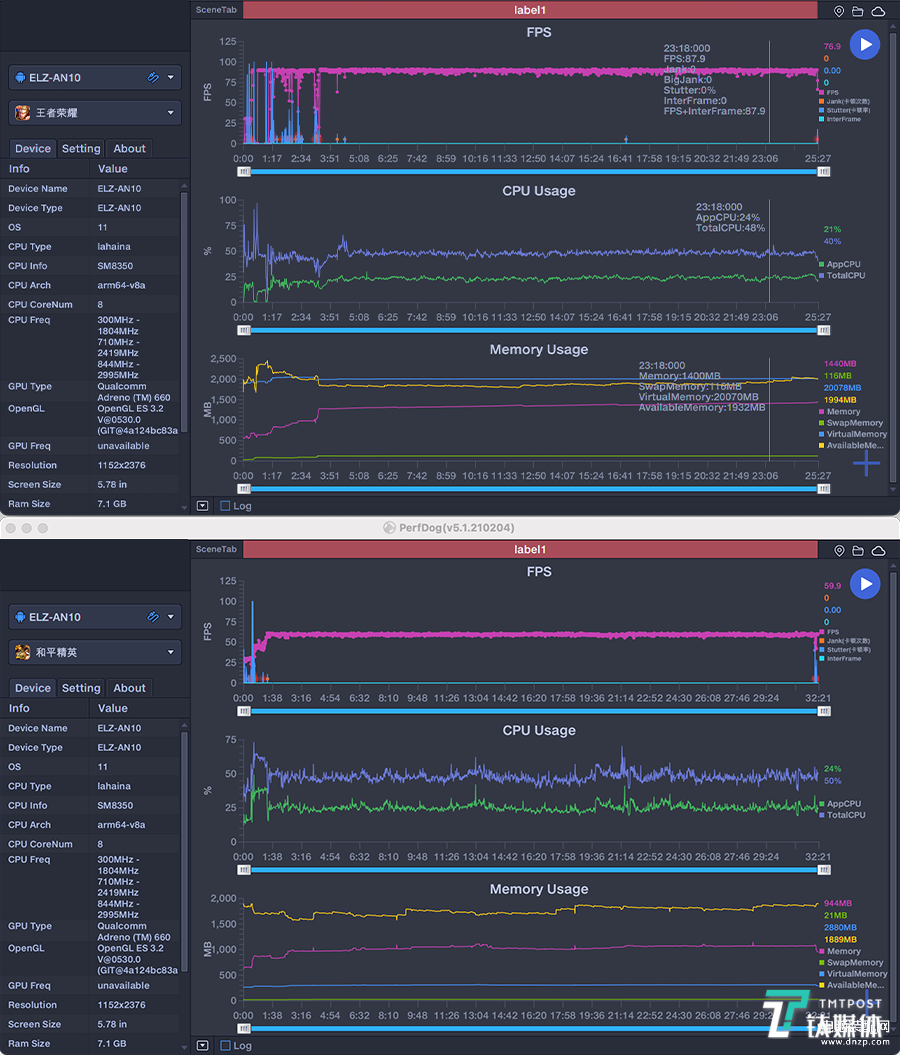Enable the Log checkbox in bottom window
Viewport: 900px width, 1055px height.
pyautogui.click(x=225, y=1046)
